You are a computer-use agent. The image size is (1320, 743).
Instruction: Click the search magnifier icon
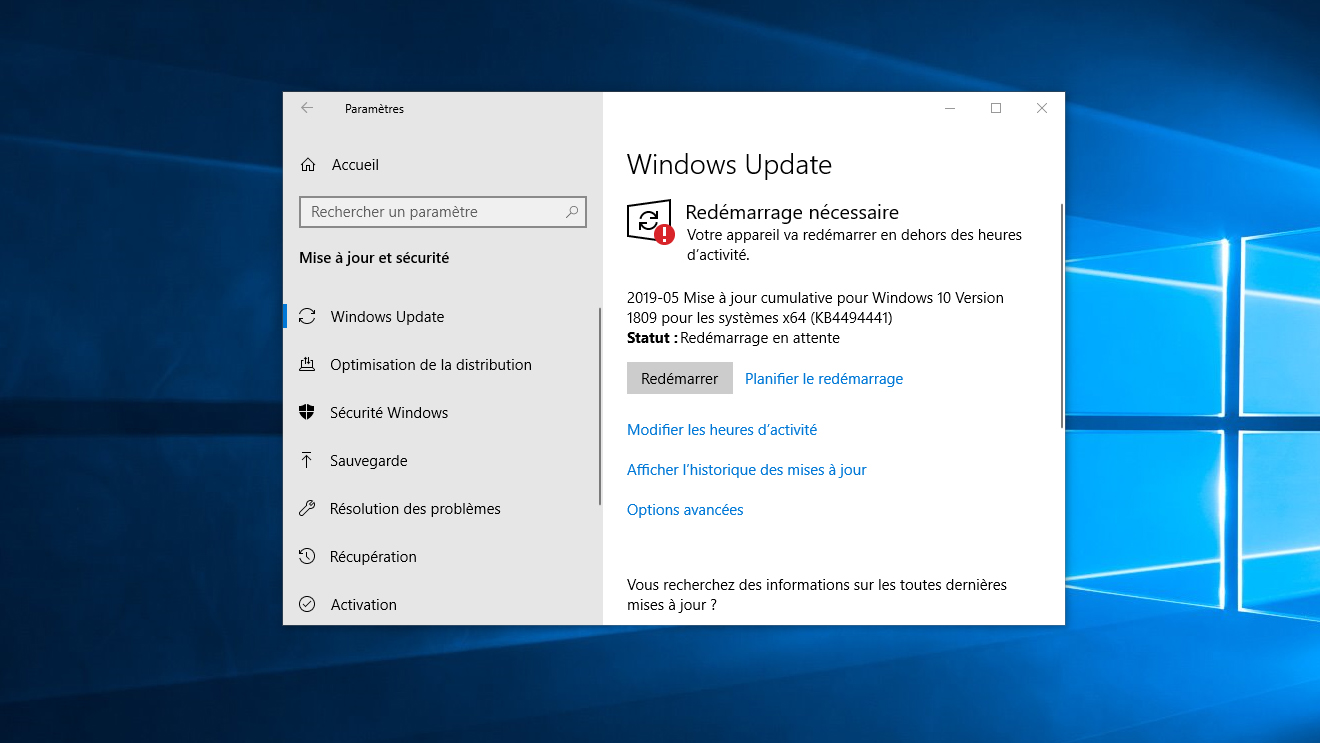[x=572, y=212]
